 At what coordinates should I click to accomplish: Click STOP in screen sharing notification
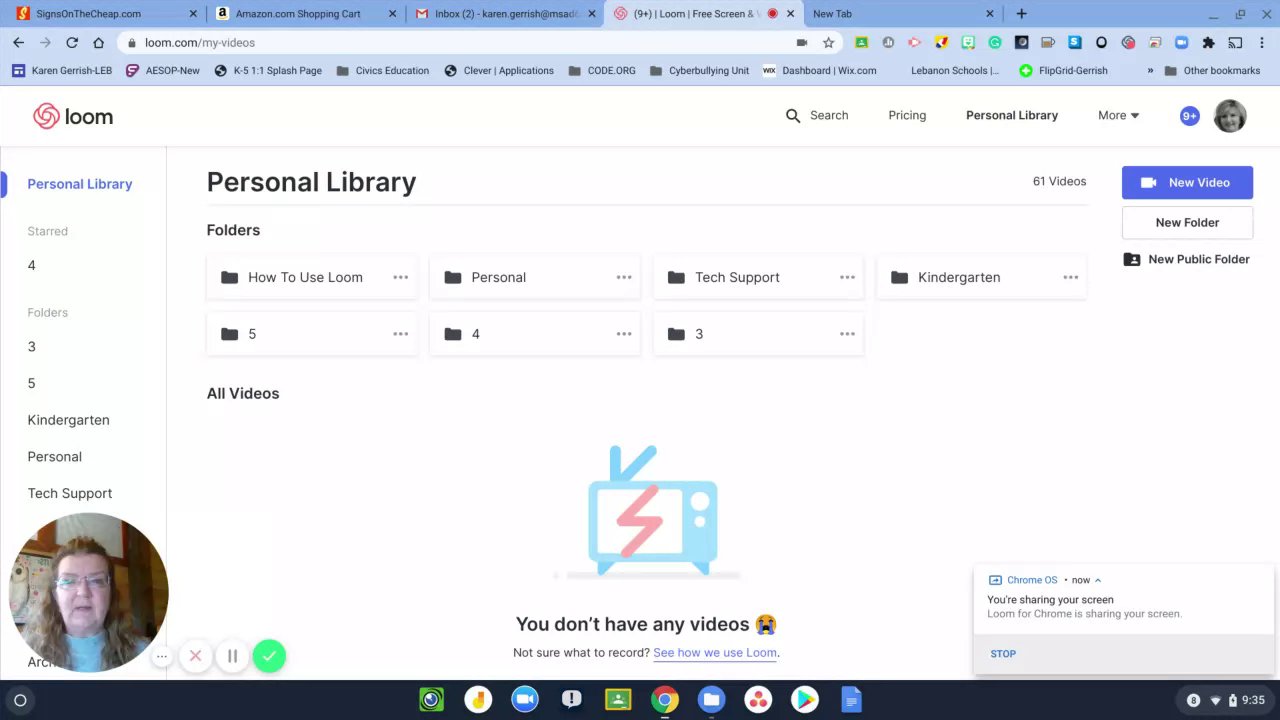coord(1003,653)
